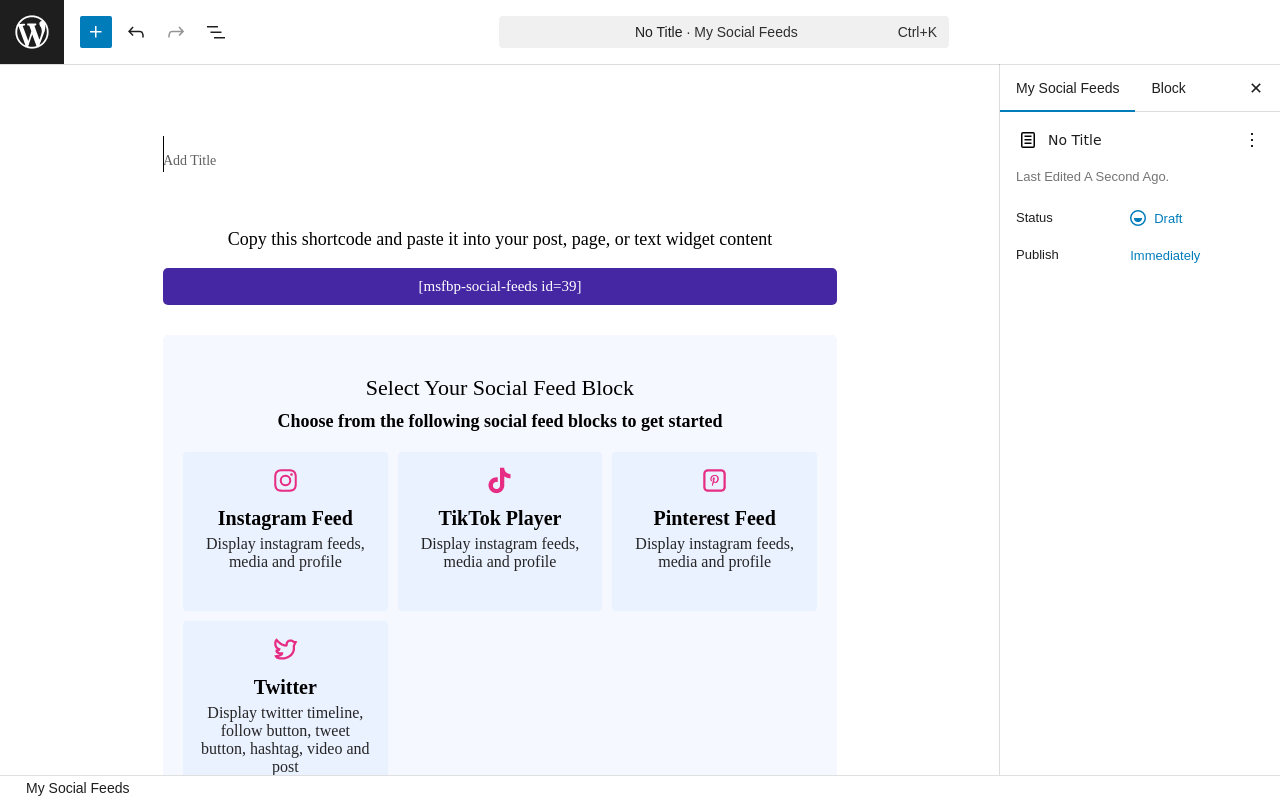Open the command palette search bar
Viewport: 1280px width, 800px height.
tap(724, 32)
